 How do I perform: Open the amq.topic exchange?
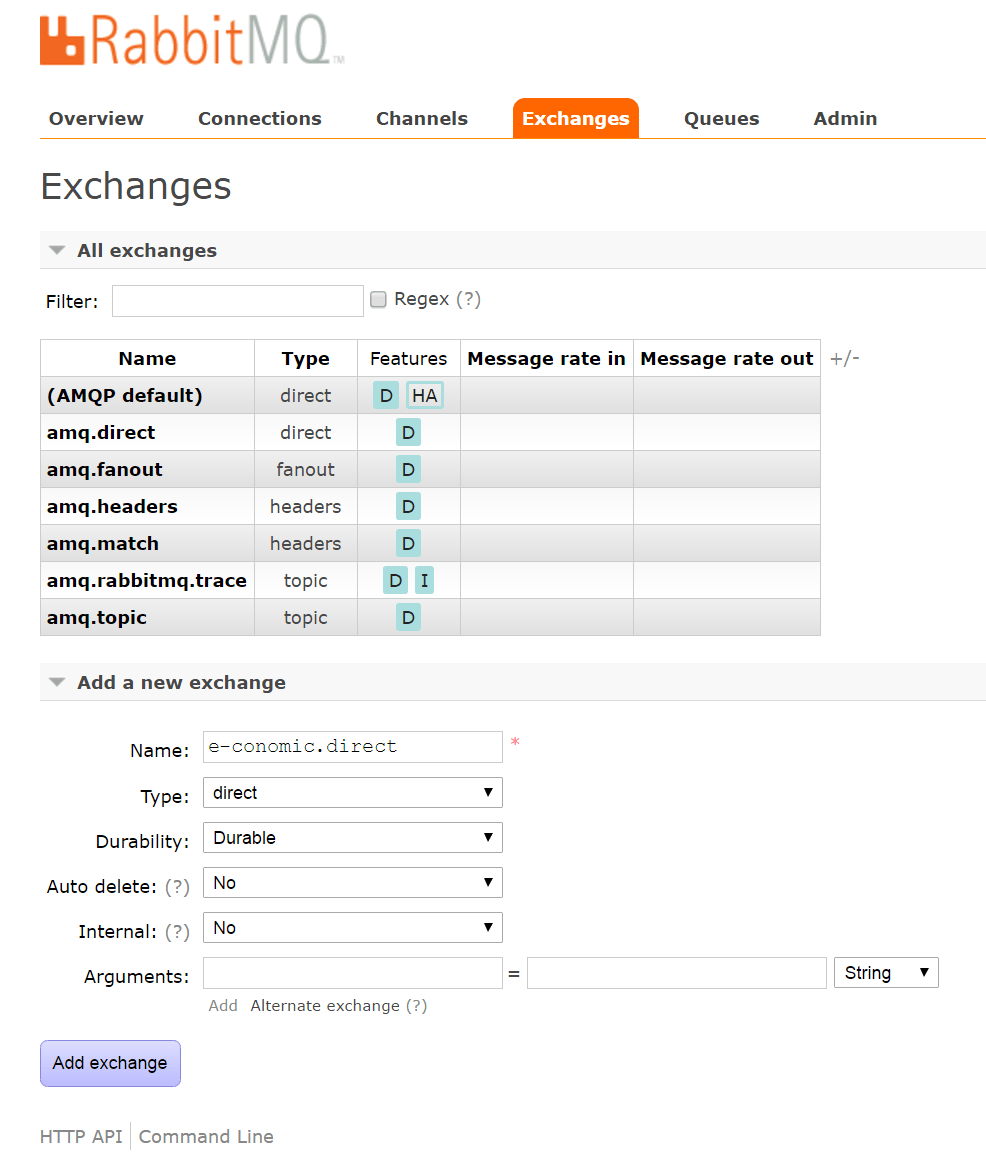tap(96, 618)
